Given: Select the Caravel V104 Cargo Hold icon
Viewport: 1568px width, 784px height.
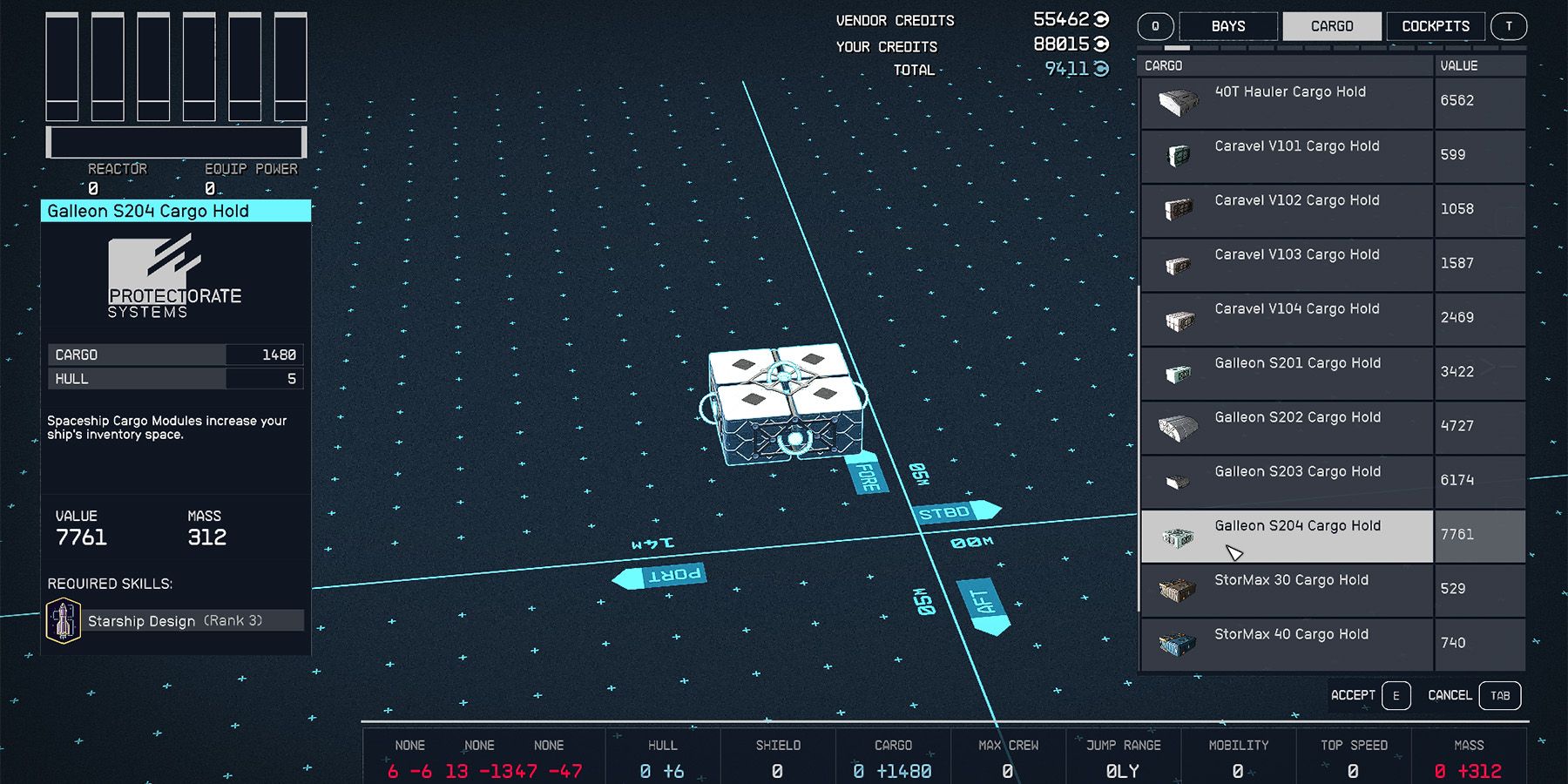Looking at the screenshot, I should pos(1179,318).
